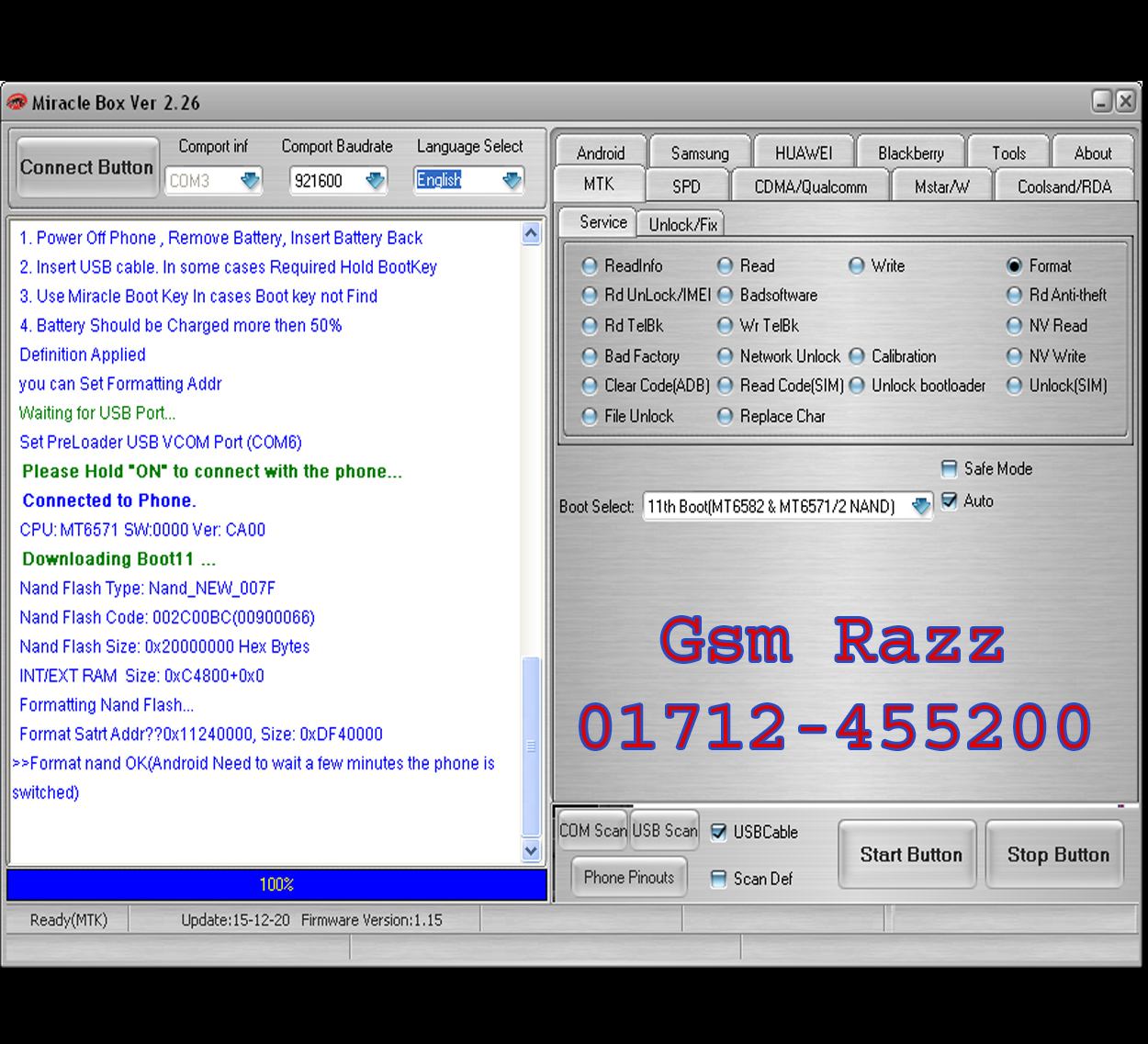Click the 100% progress bar

click(277, 884)
